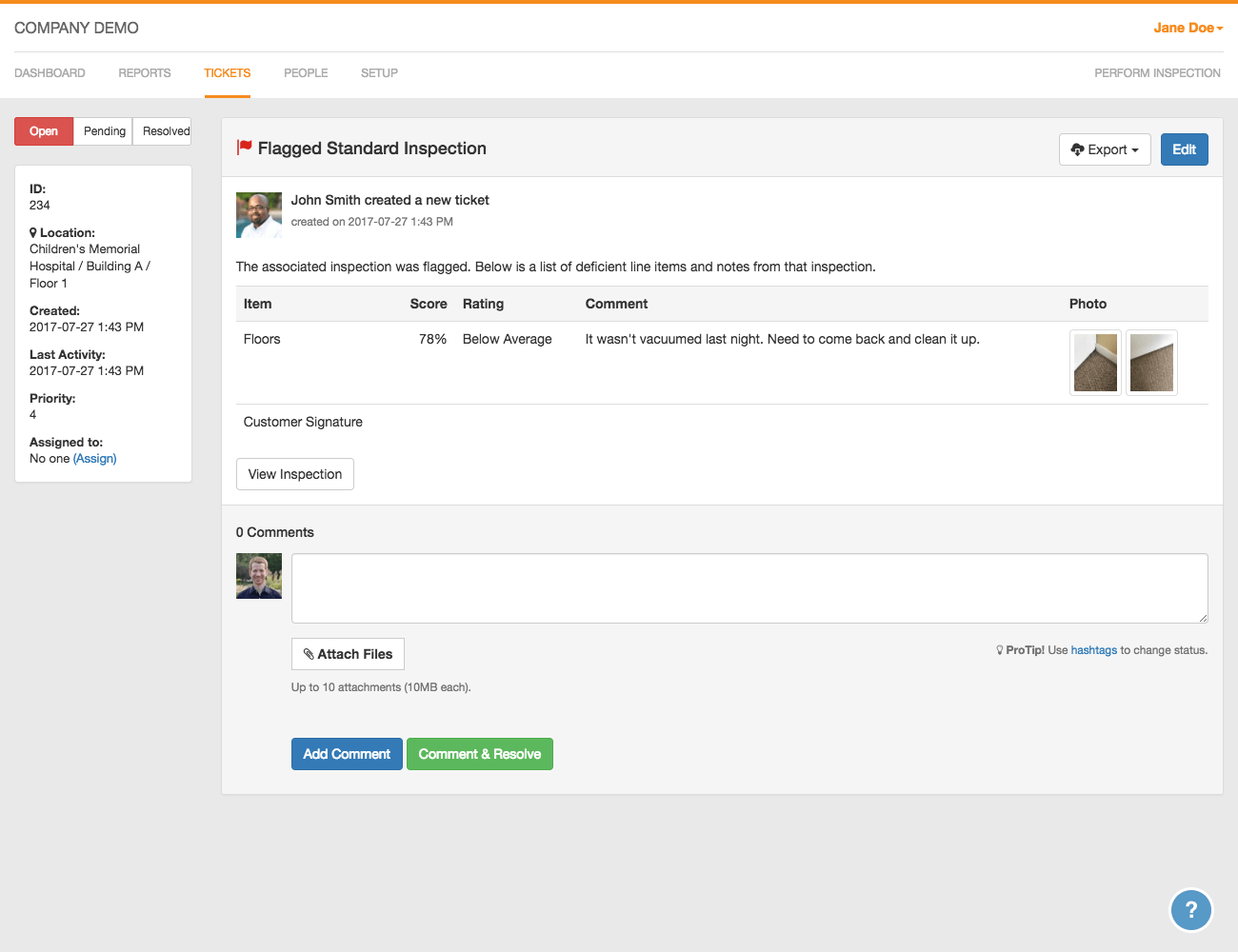Click the commenter avatar beside comment box
Screen dimensions: 1238x952
coord(259,576)
